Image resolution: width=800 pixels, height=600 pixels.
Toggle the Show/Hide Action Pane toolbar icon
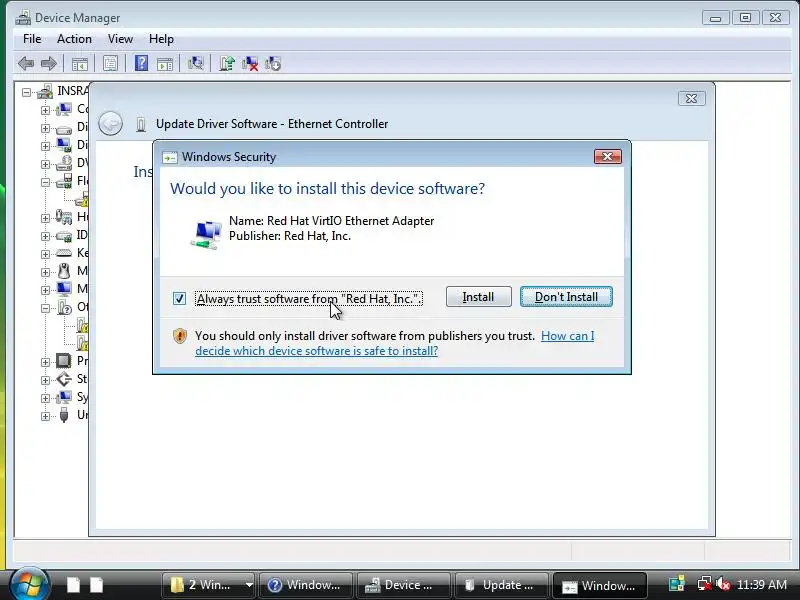tap(165, 64)
